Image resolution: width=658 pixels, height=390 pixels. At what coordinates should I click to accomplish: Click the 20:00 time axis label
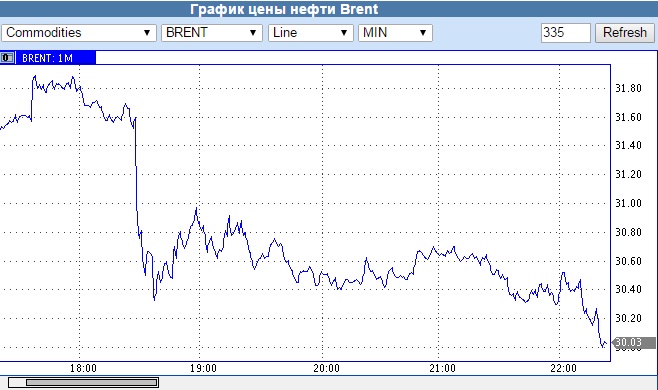(x=326, y=369)
